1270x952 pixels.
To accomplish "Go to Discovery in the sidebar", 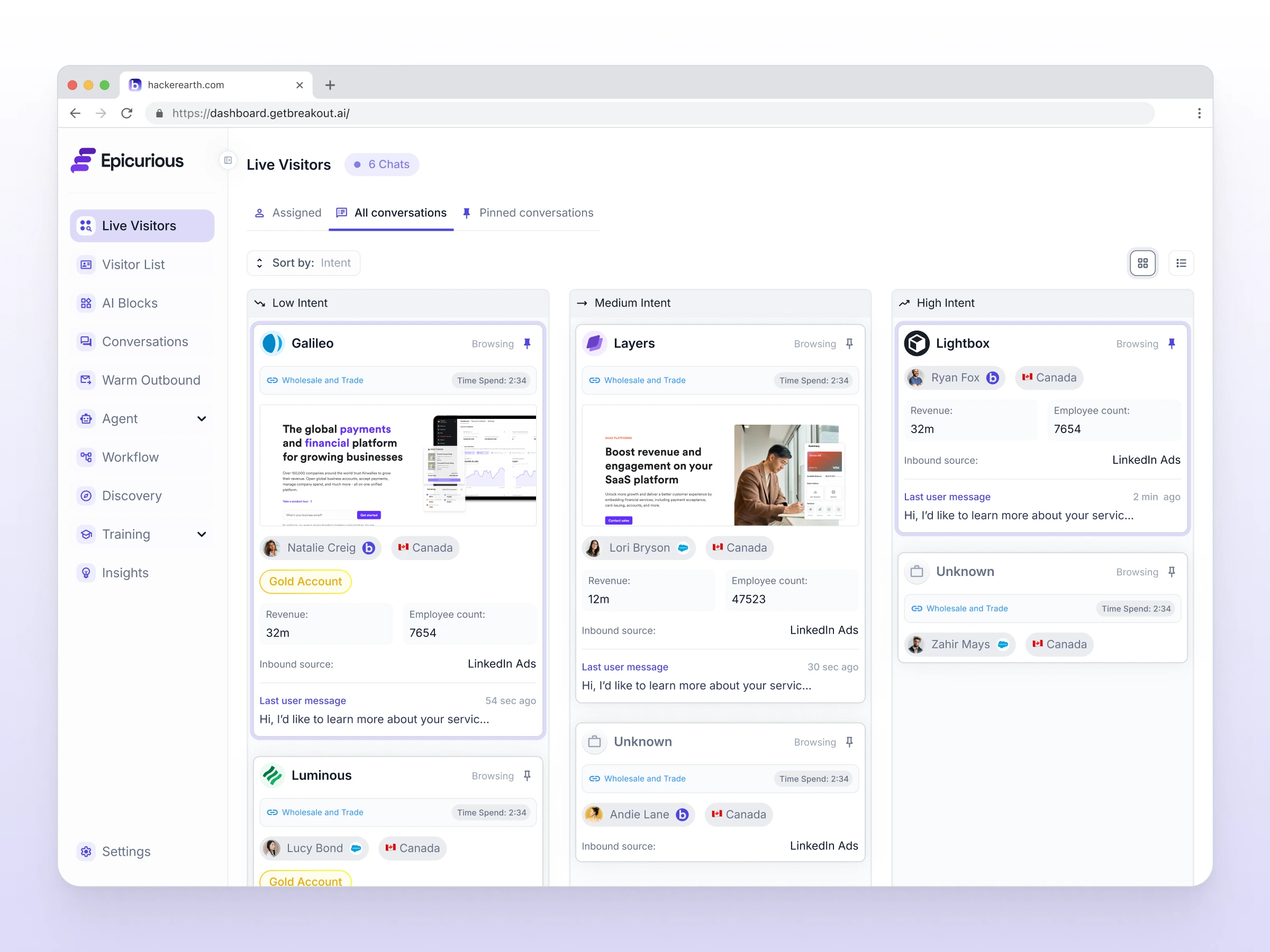I will [x=131, y=495].
